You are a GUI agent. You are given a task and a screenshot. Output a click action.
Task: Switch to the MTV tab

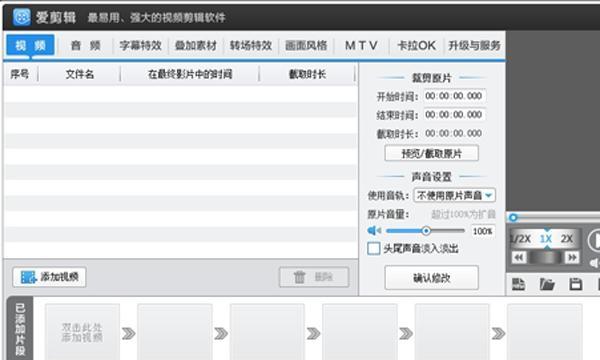tap(361, 46)
